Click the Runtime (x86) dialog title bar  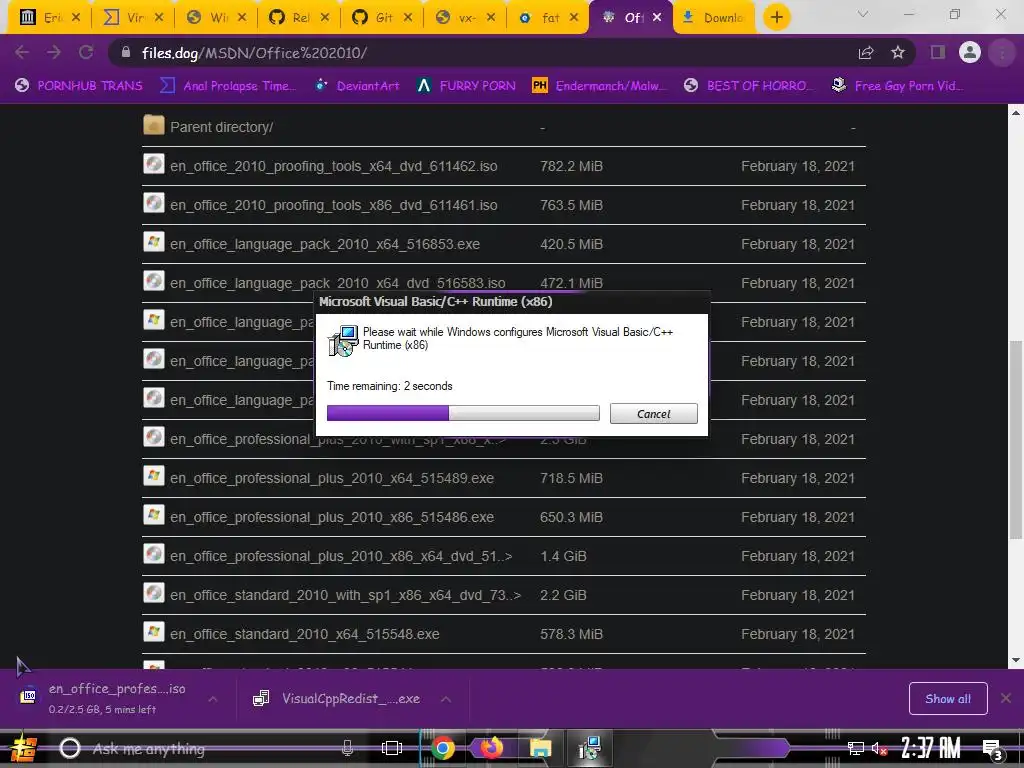(x=513, y=302)
